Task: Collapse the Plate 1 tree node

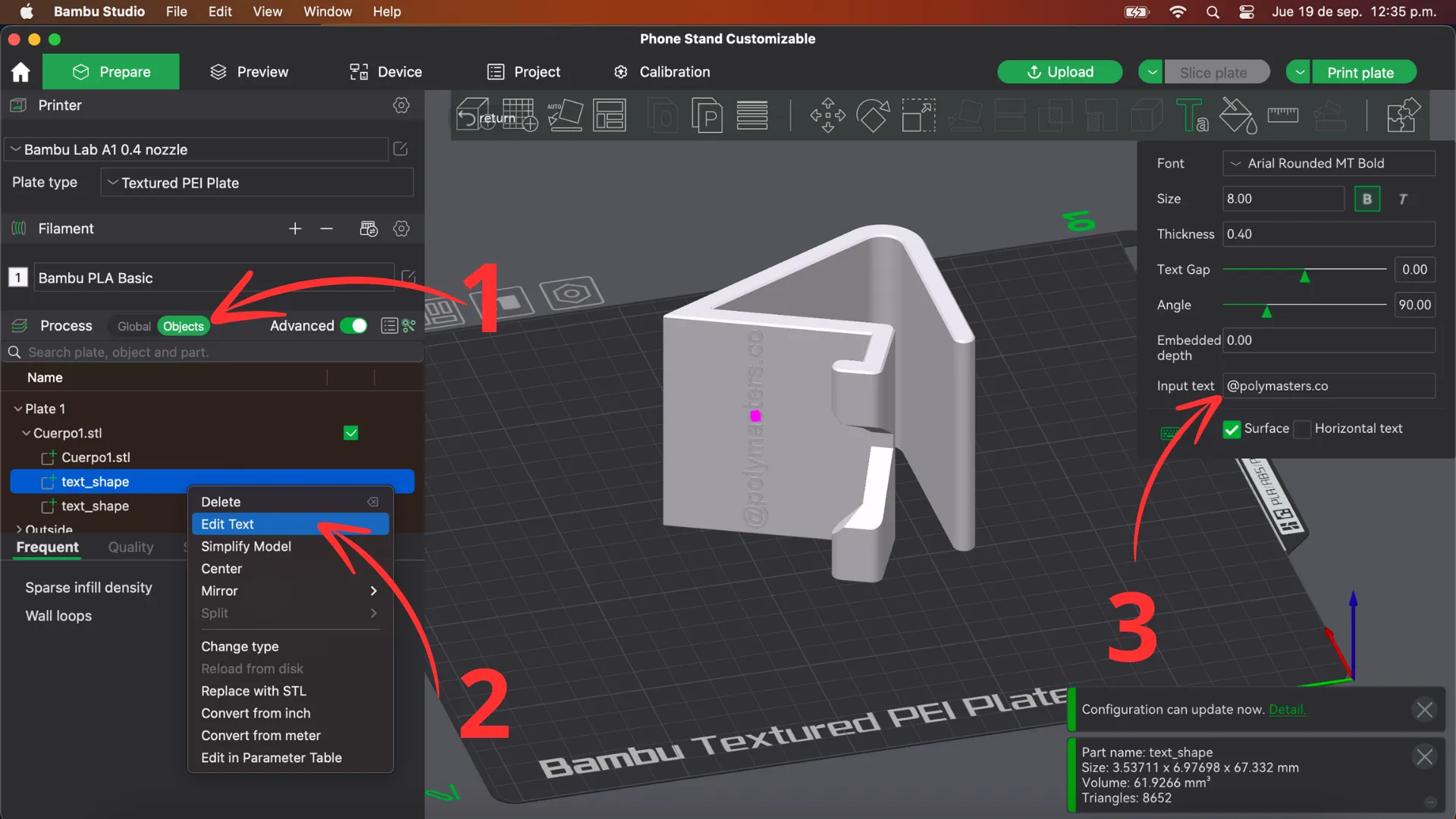Action: pyautogui.click(x=18, y=409)
